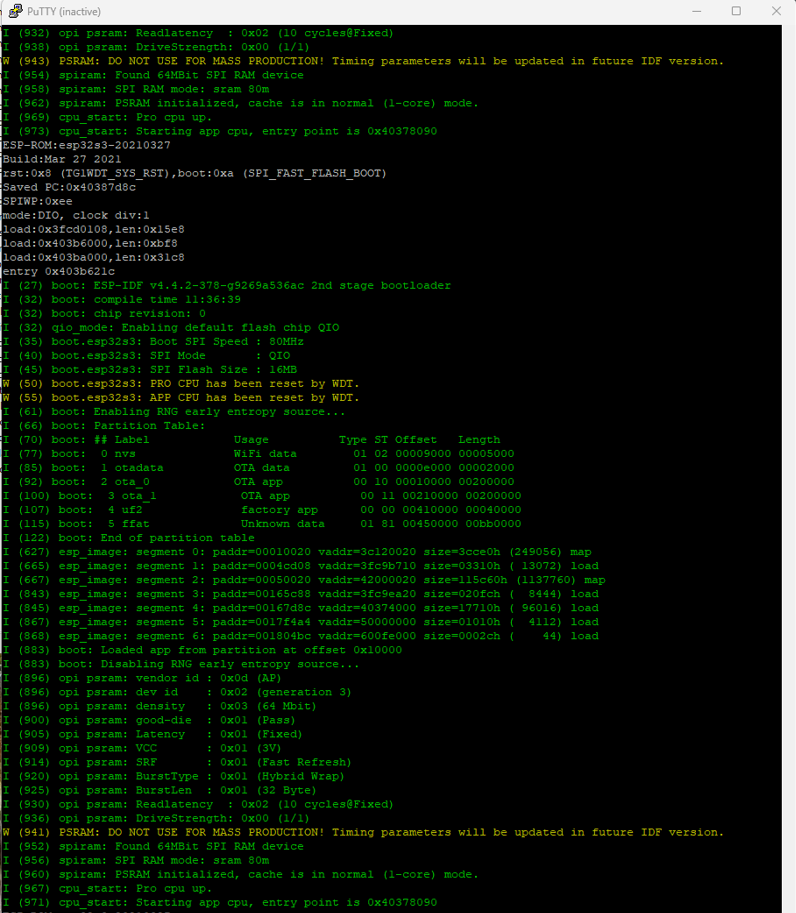
Task: Click 'BurstLen : 0x01 (32 Byte)'
Action: [226, 790]
